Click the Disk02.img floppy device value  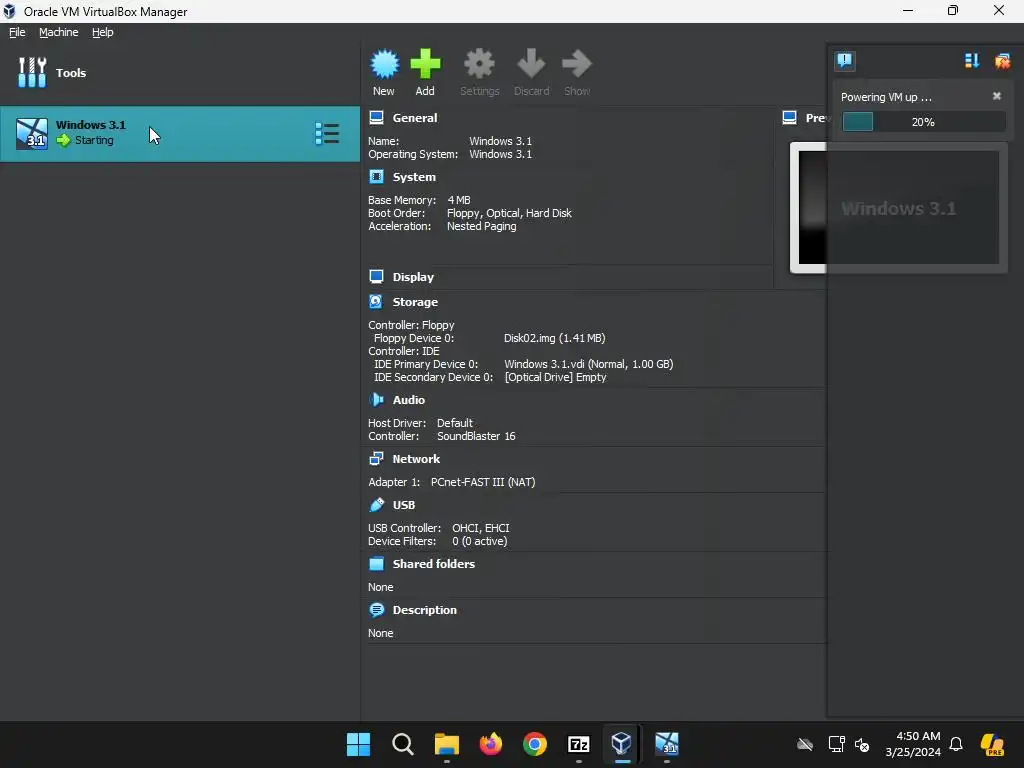point(554,338)
